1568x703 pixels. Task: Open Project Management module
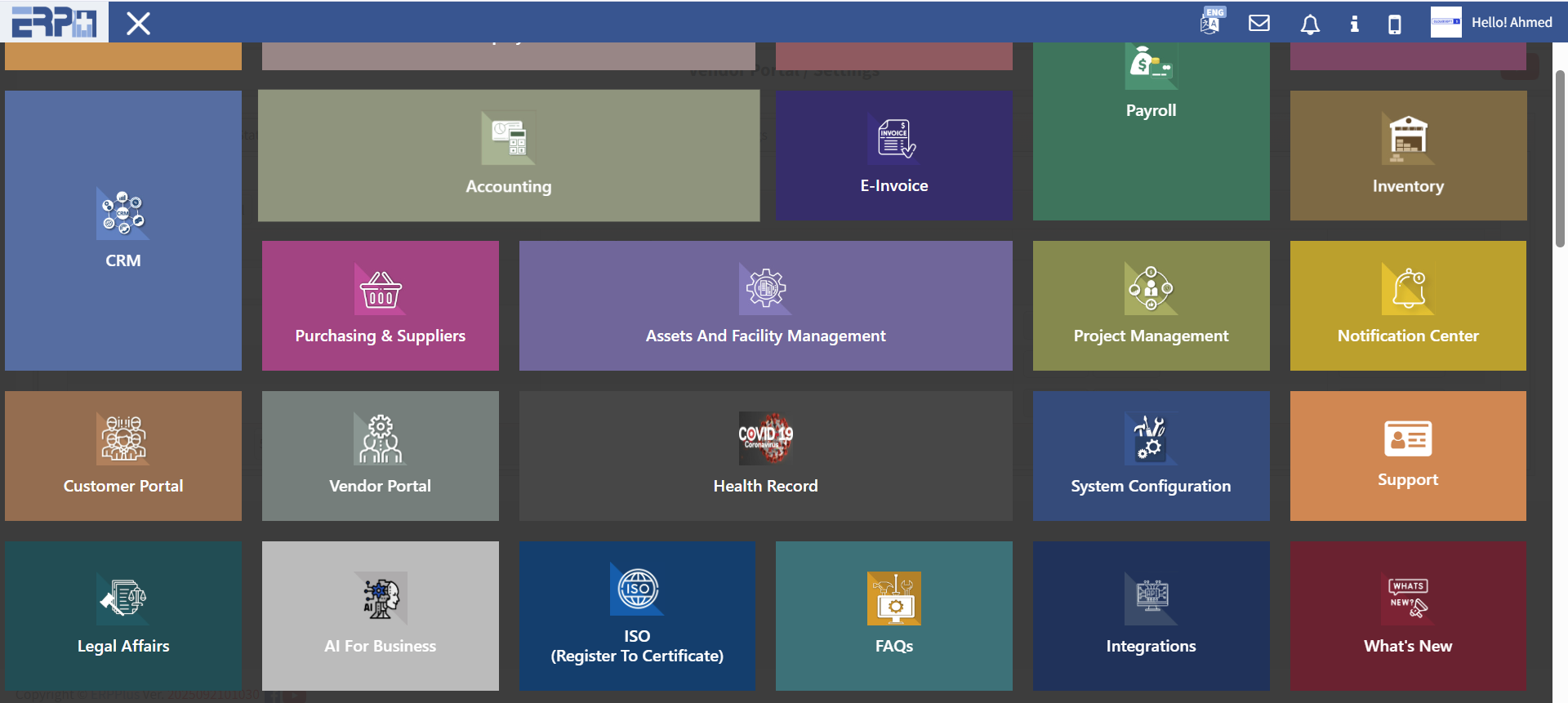coord(1151,305)
